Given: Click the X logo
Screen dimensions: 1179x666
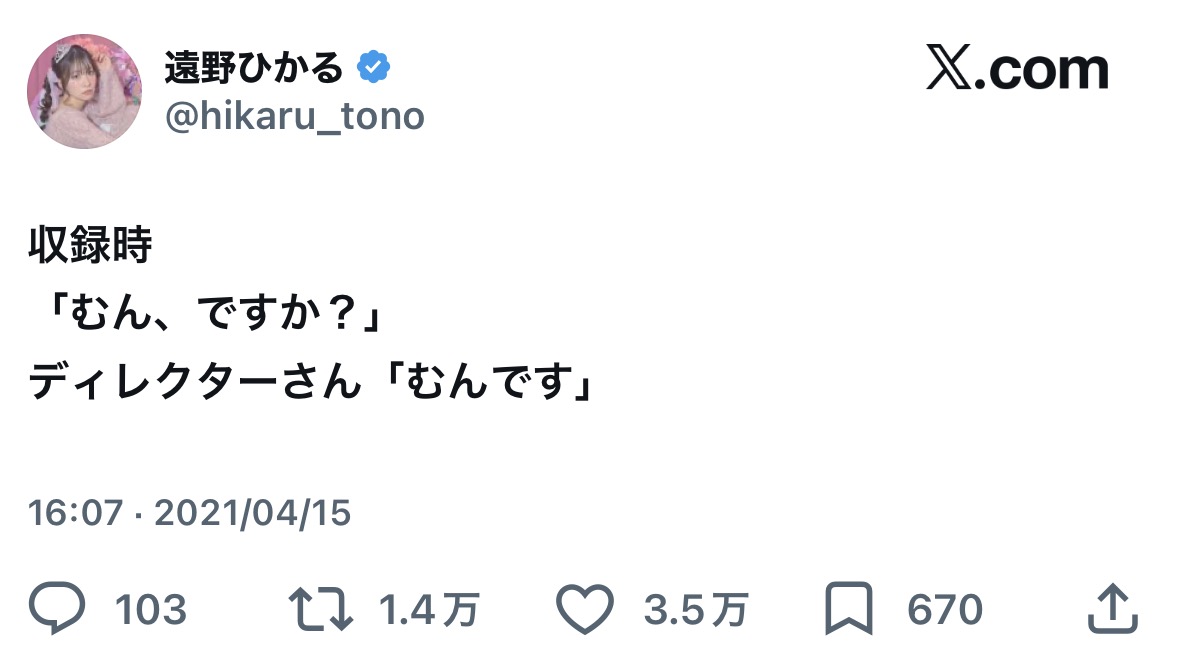Looking at the screenshot, I should point(950,71).
